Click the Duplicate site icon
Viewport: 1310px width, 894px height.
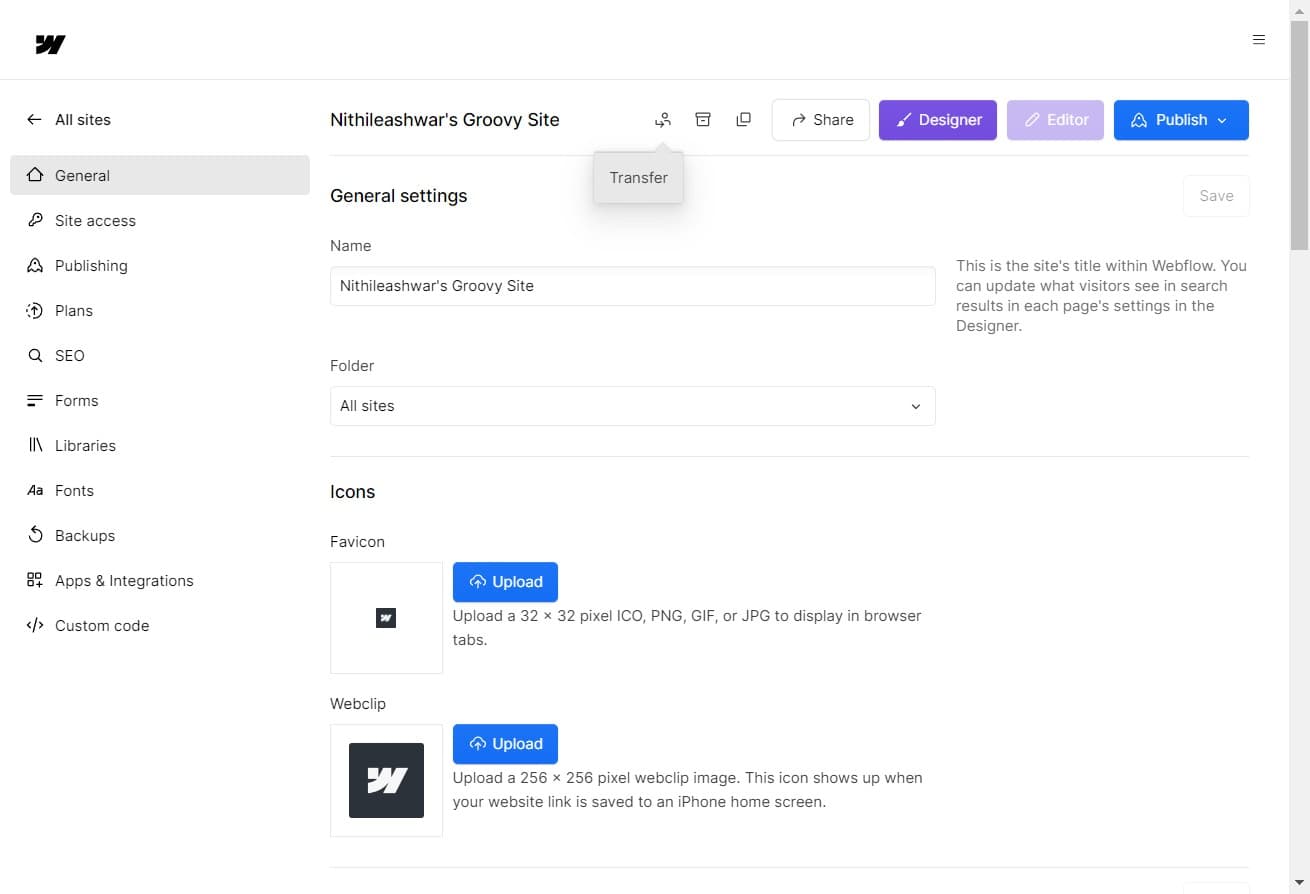(743, 119)
